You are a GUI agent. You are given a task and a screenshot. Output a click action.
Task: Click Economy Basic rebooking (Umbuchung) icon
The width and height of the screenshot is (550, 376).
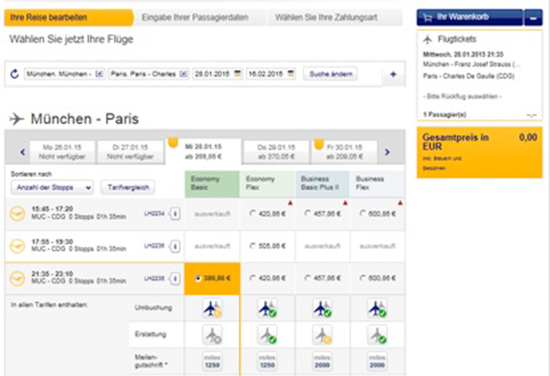pos(212,308)
